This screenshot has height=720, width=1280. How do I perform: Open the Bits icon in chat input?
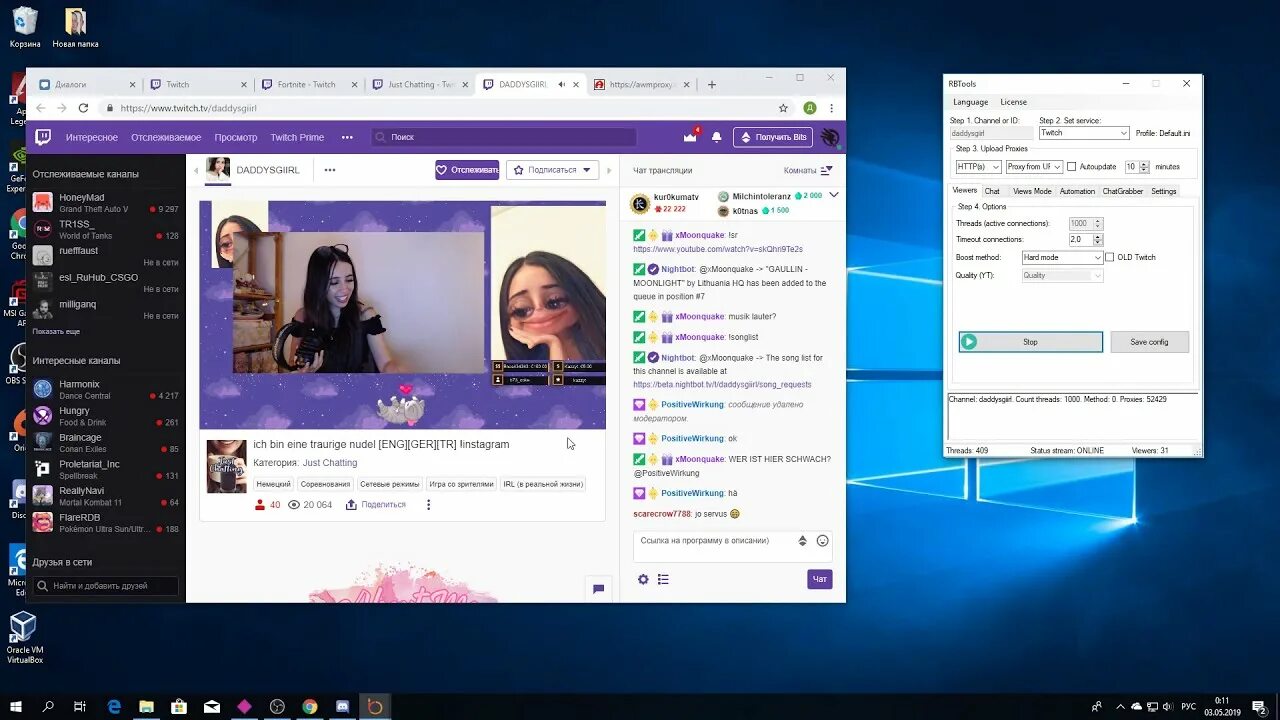point(802,540)
